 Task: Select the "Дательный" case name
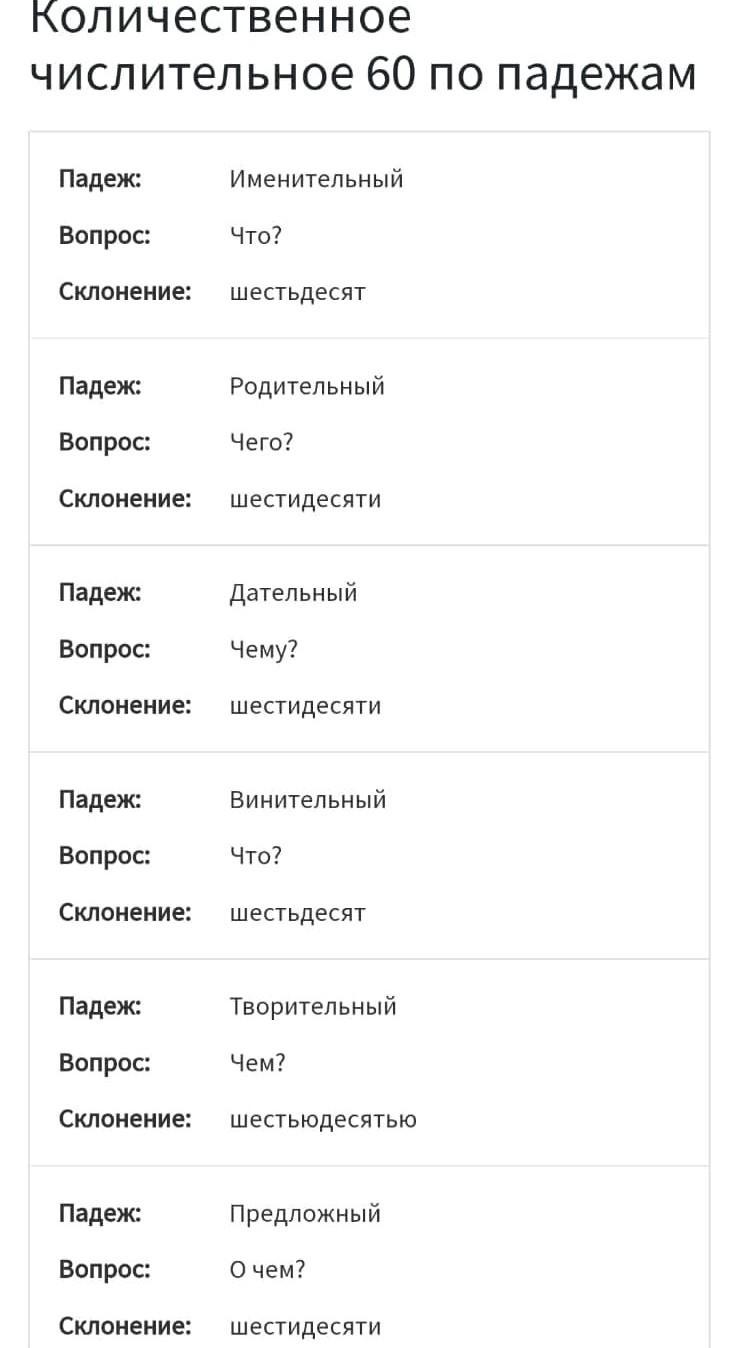click(x=293, y=594)
